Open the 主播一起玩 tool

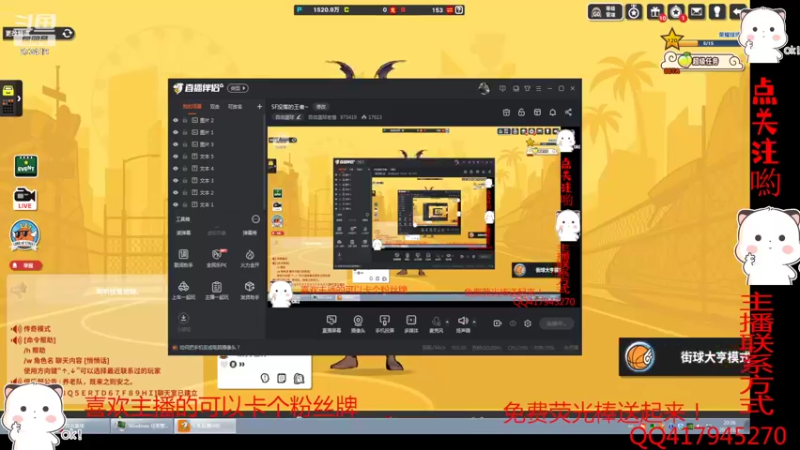[x=217, y=290]
